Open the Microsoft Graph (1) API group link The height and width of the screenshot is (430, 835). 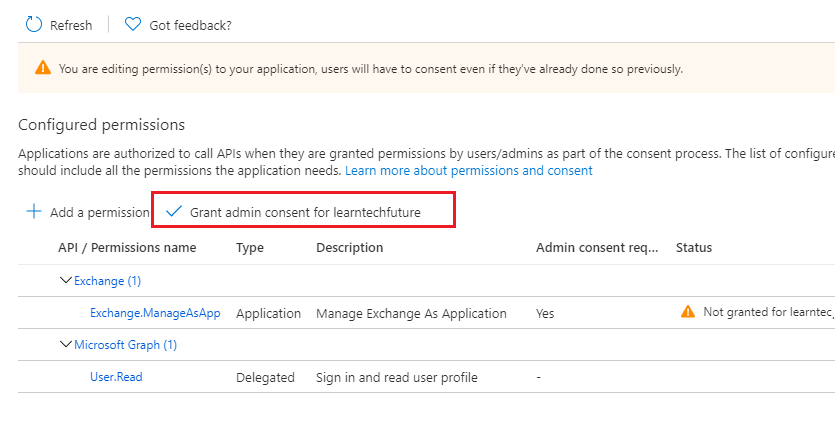pos(125,345)
